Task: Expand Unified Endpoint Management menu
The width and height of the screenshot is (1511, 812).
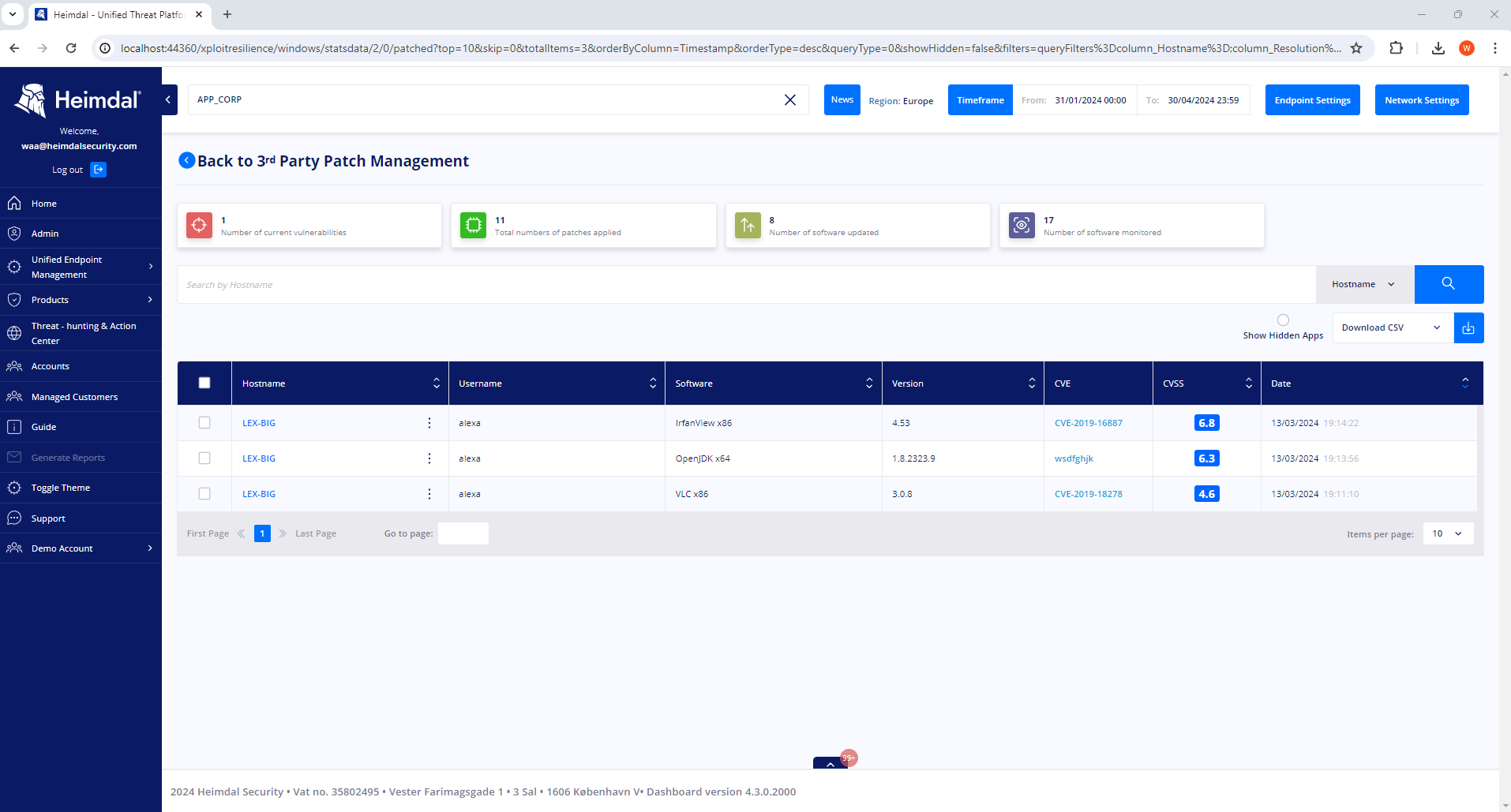Action: click(81, 267)
